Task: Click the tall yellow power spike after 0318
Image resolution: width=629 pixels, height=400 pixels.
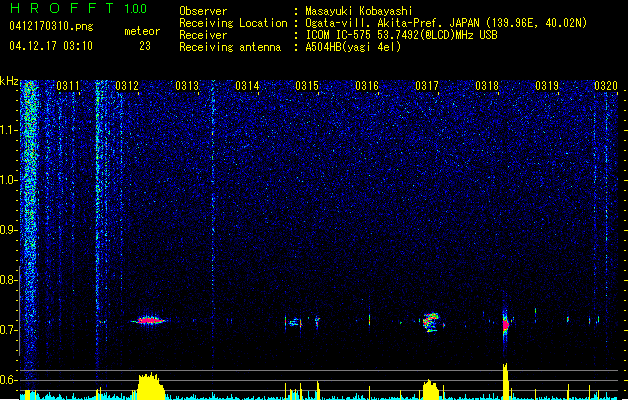Action: pos(505,382)
